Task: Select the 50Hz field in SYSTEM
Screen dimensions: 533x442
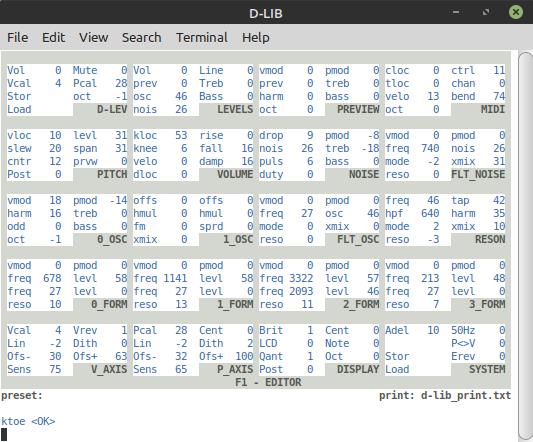Action: (478, 330)
